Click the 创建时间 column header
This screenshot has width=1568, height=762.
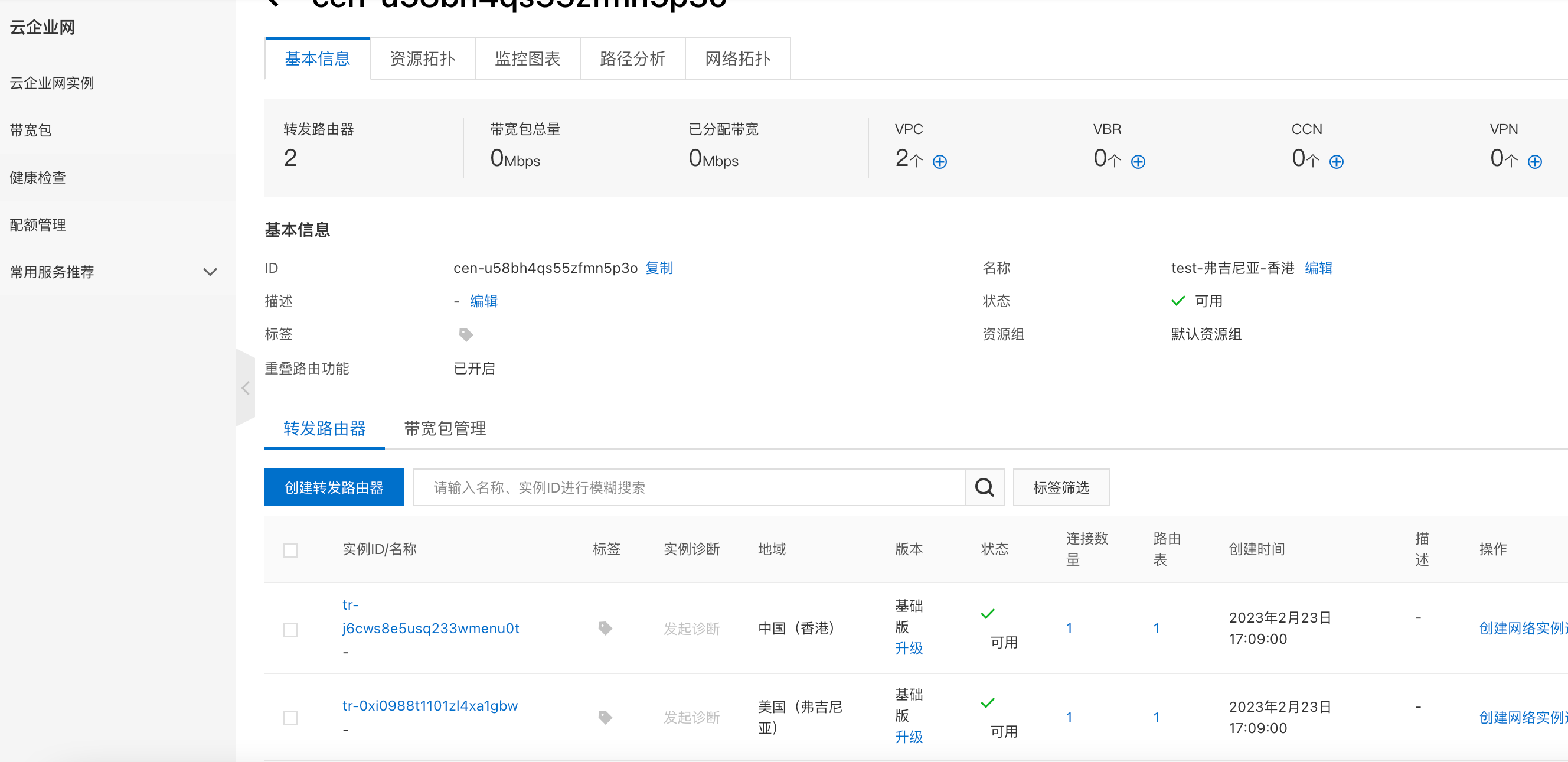click(1256, 549)
